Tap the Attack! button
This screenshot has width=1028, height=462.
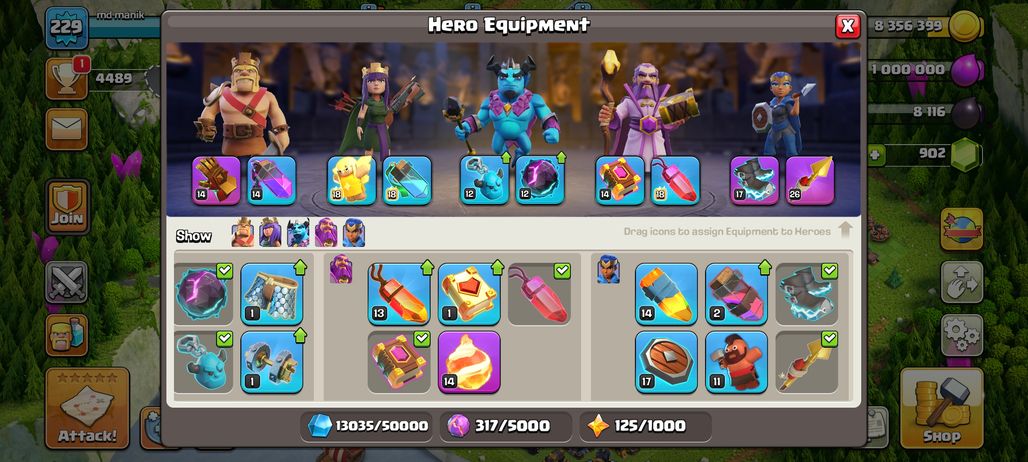pyautogui.click(x=87, y=408)
